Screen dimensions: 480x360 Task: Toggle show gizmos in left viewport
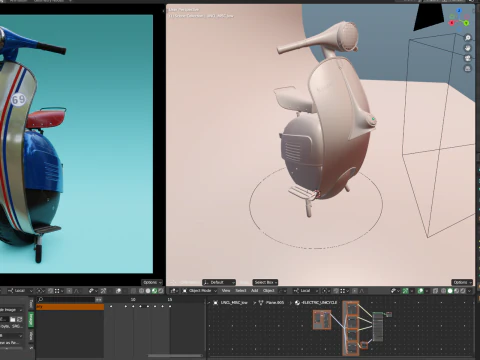[x=103, y=291]
